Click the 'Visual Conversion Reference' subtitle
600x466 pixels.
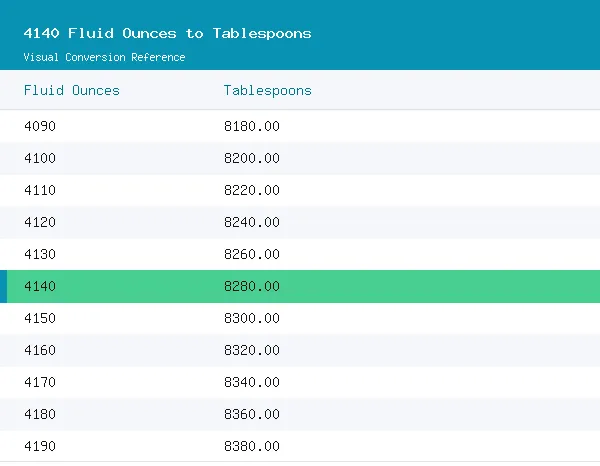point(104,57)
